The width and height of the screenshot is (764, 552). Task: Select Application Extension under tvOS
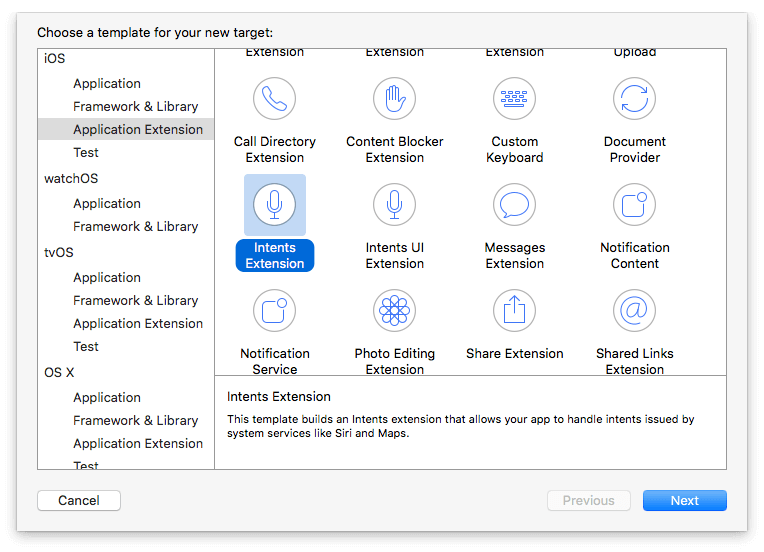pos(138,324)
